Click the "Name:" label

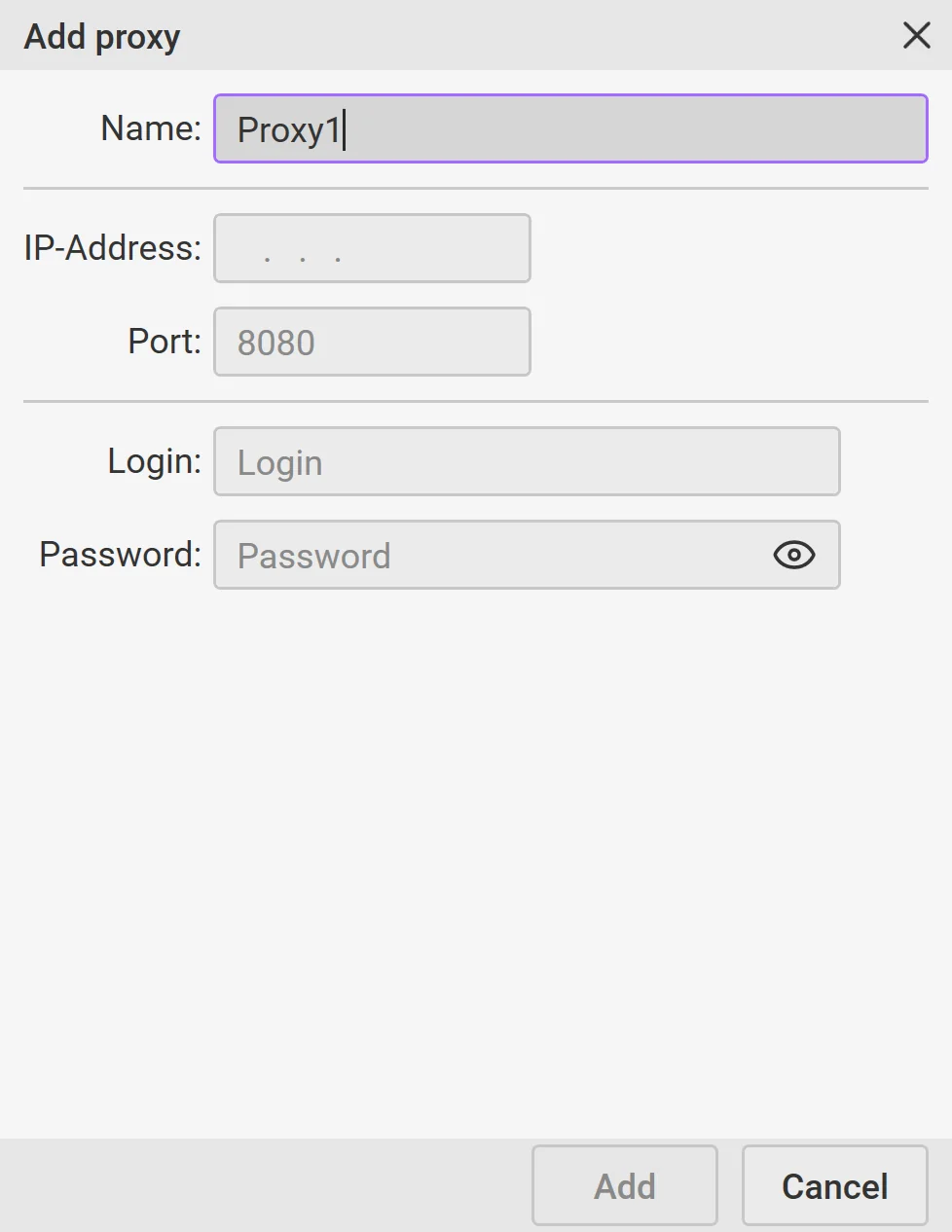(151, 128)
